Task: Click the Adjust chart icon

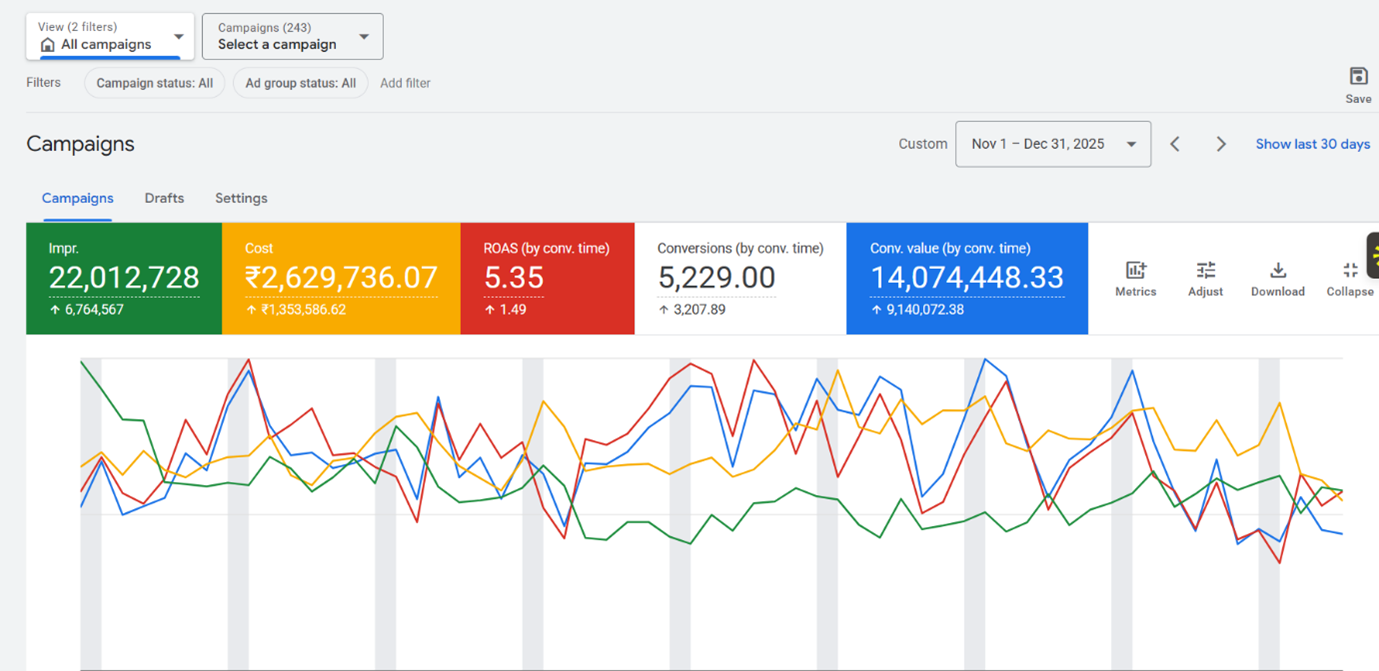Action: point(1205,271)
